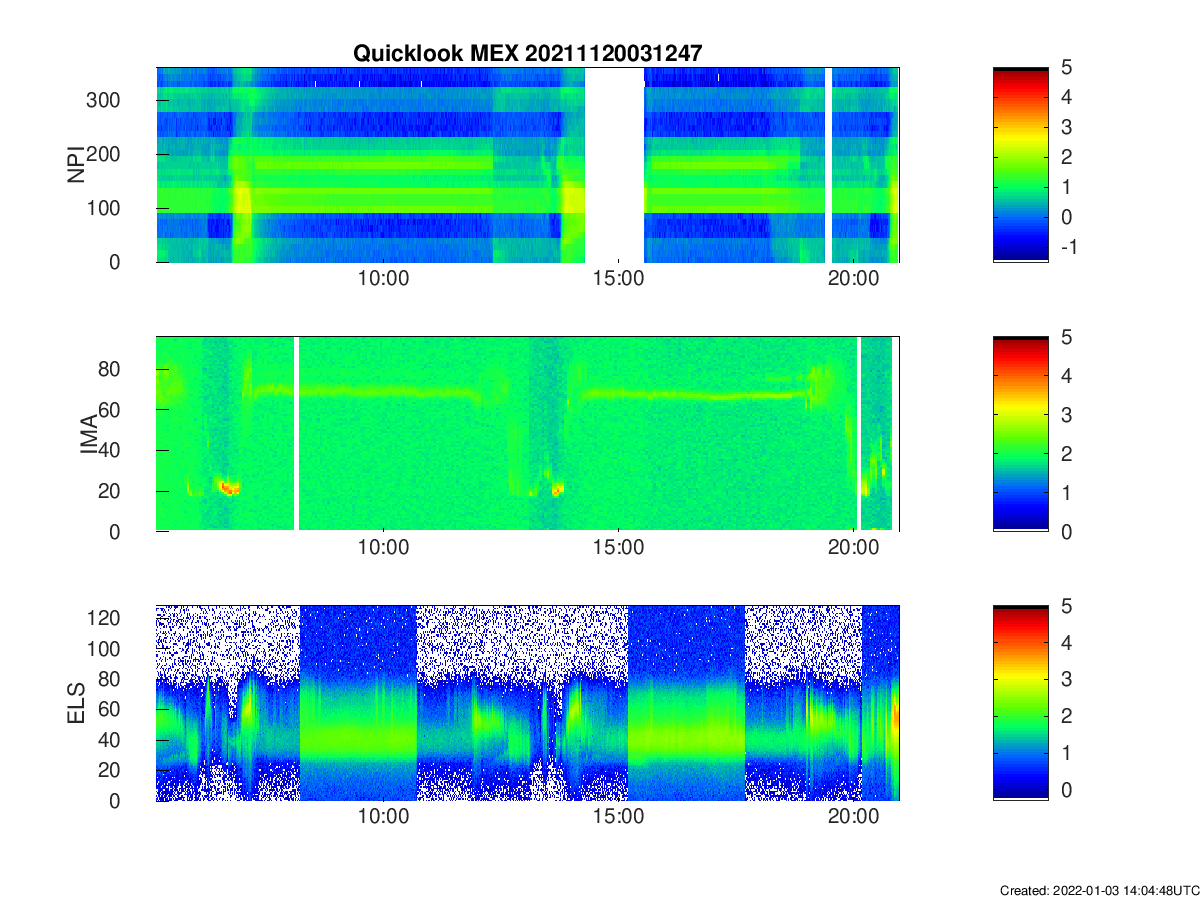Viewport: 1200px width, 900px height.
Task: Click the NPI y-axis label
Action: tap(76, 165)
